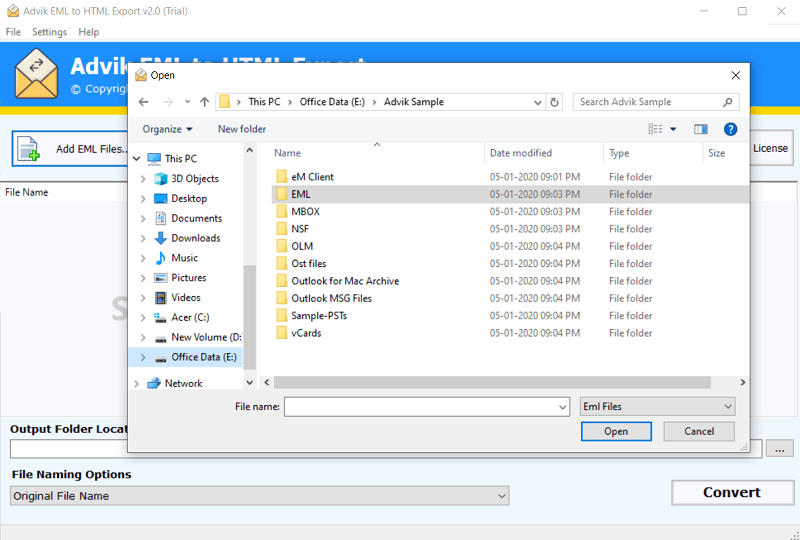Select Videos in navigation pane
800x540 pixels.
[x=186, y=298]
